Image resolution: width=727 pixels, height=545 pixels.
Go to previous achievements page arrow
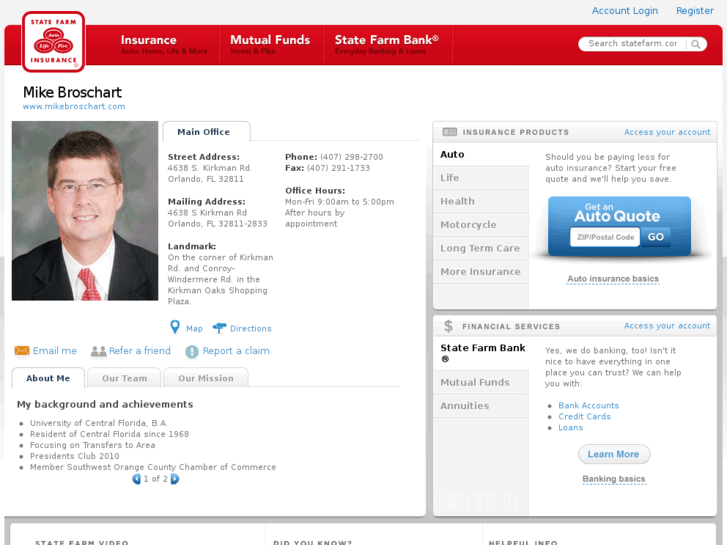pos(136,479)
